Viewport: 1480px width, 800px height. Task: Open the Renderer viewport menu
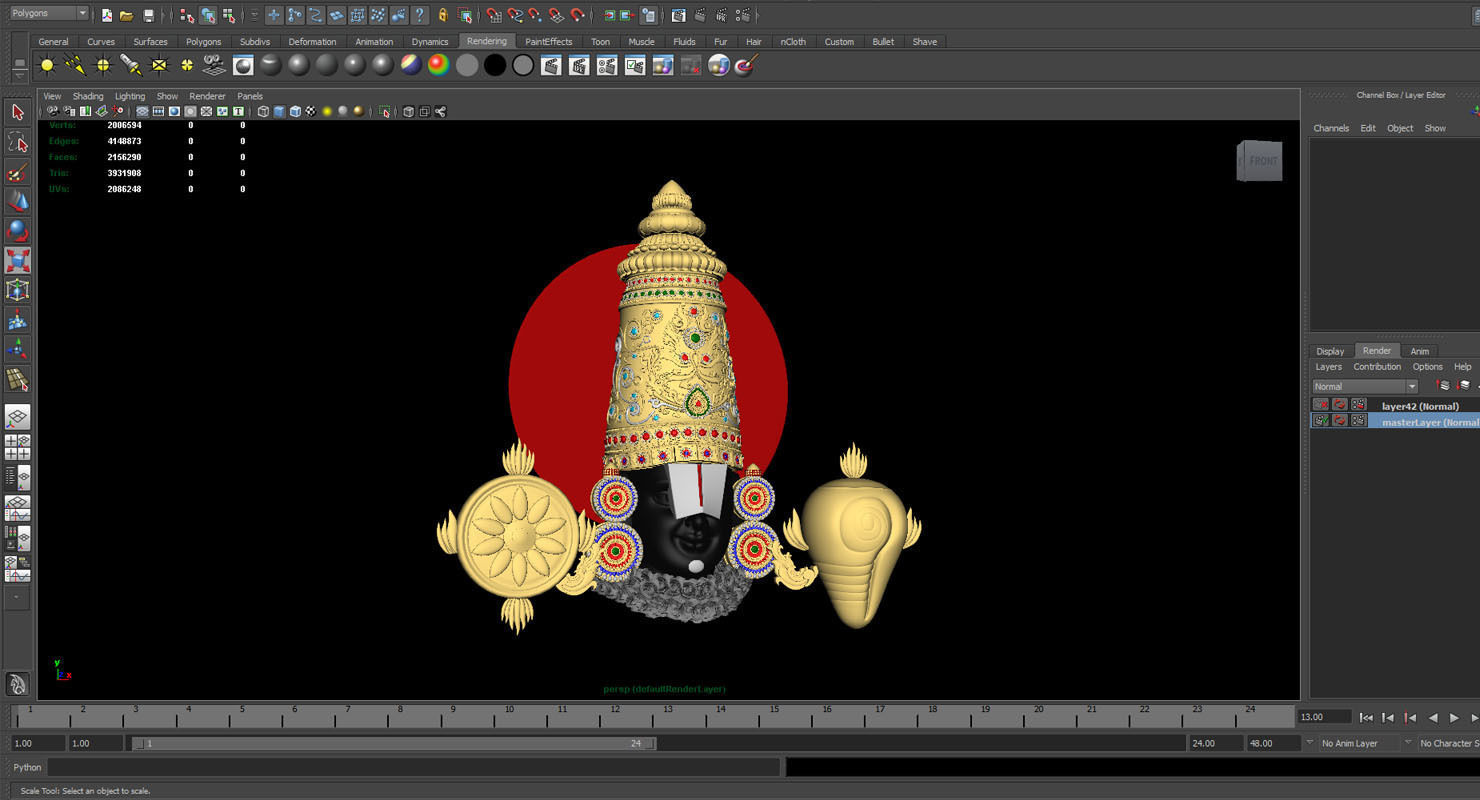pyautogui.click(x=207, y=96)
